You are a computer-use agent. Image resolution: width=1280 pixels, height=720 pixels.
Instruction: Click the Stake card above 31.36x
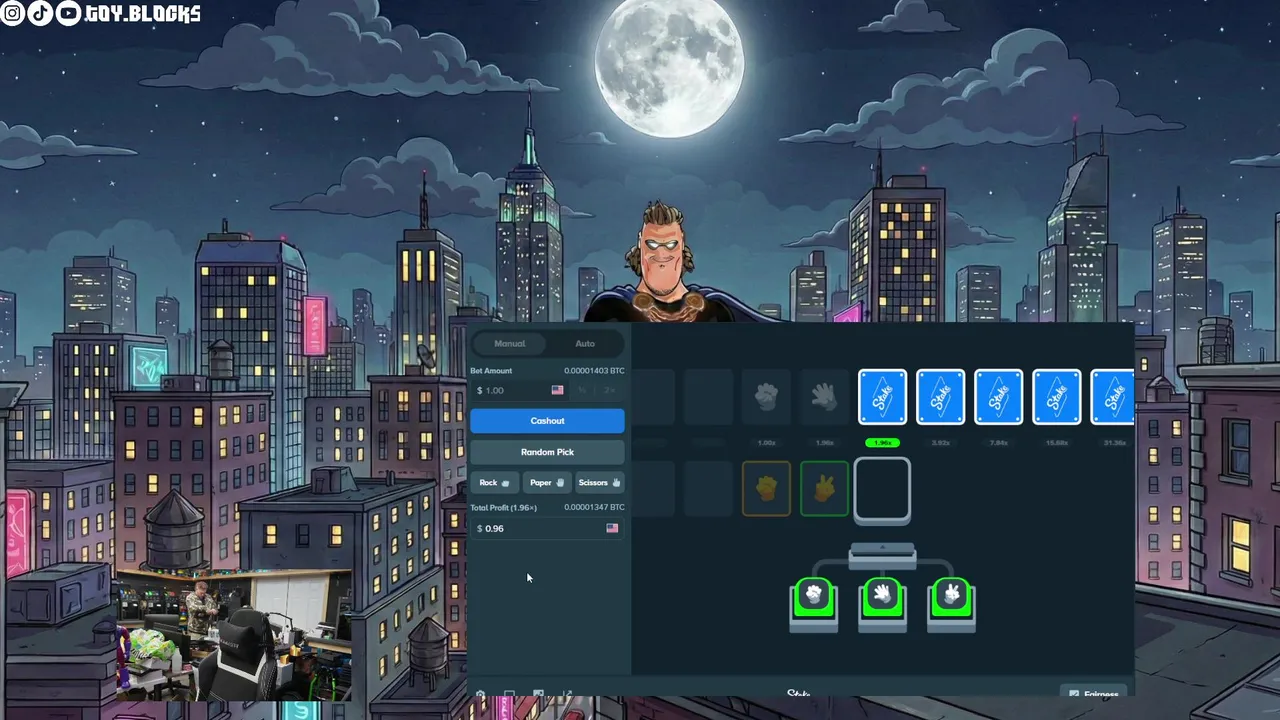[1113, 397]
